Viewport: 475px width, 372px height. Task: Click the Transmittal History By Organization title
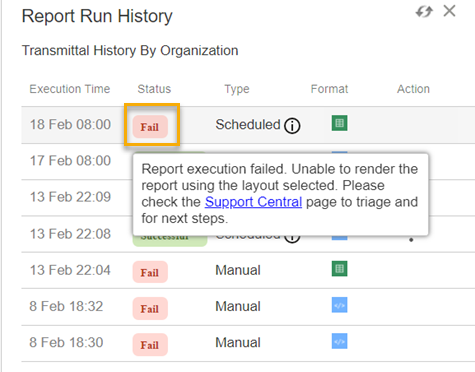[x=130, y=51]
